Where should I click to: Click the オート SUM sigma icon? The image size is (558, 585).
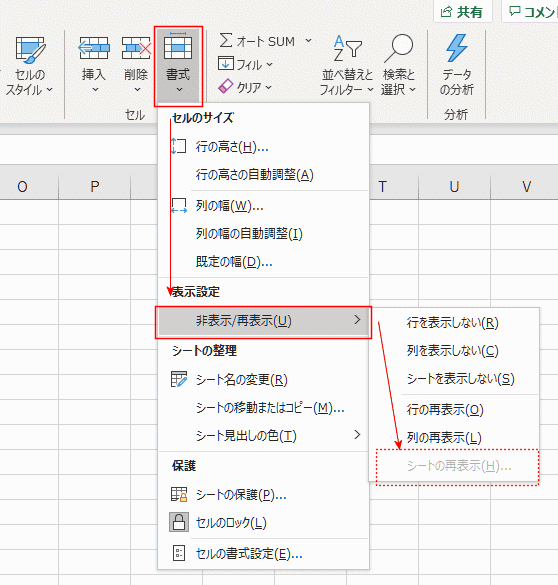click(x=226, y=40)
